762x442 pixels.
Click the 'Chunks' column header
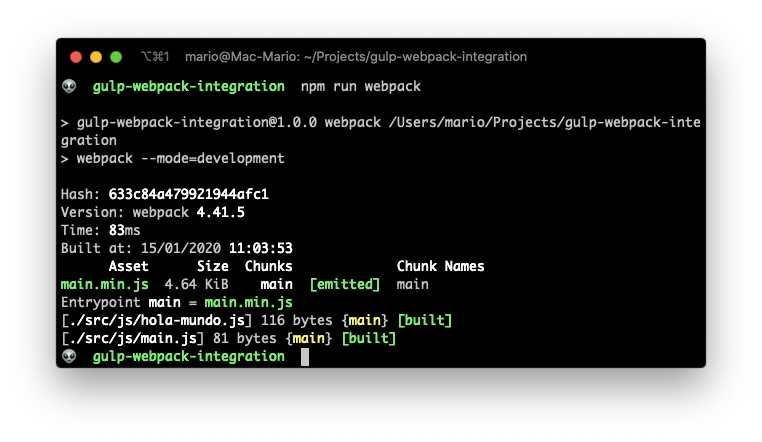click(x=268, y=266)
